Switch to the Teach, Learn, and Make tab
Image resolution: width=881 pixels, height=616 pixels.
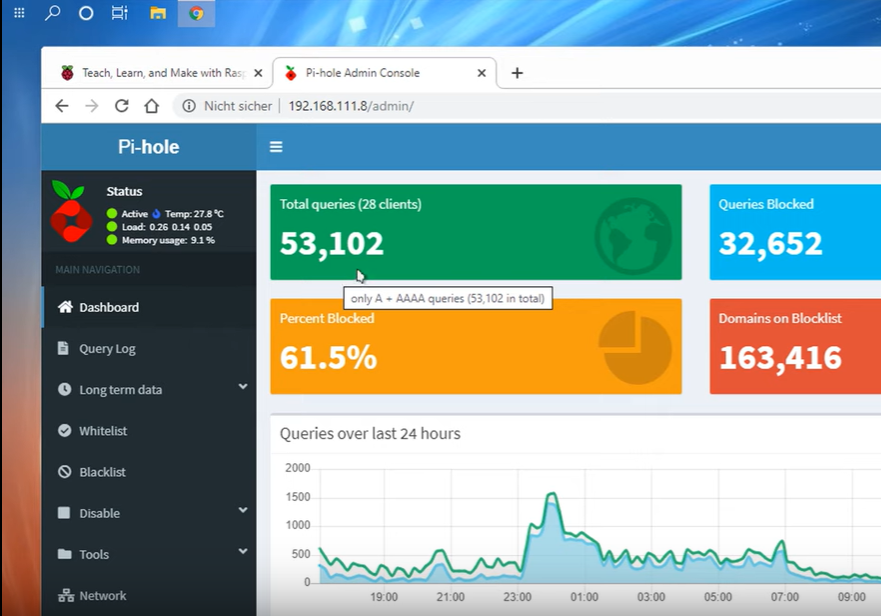pos(159,73)
